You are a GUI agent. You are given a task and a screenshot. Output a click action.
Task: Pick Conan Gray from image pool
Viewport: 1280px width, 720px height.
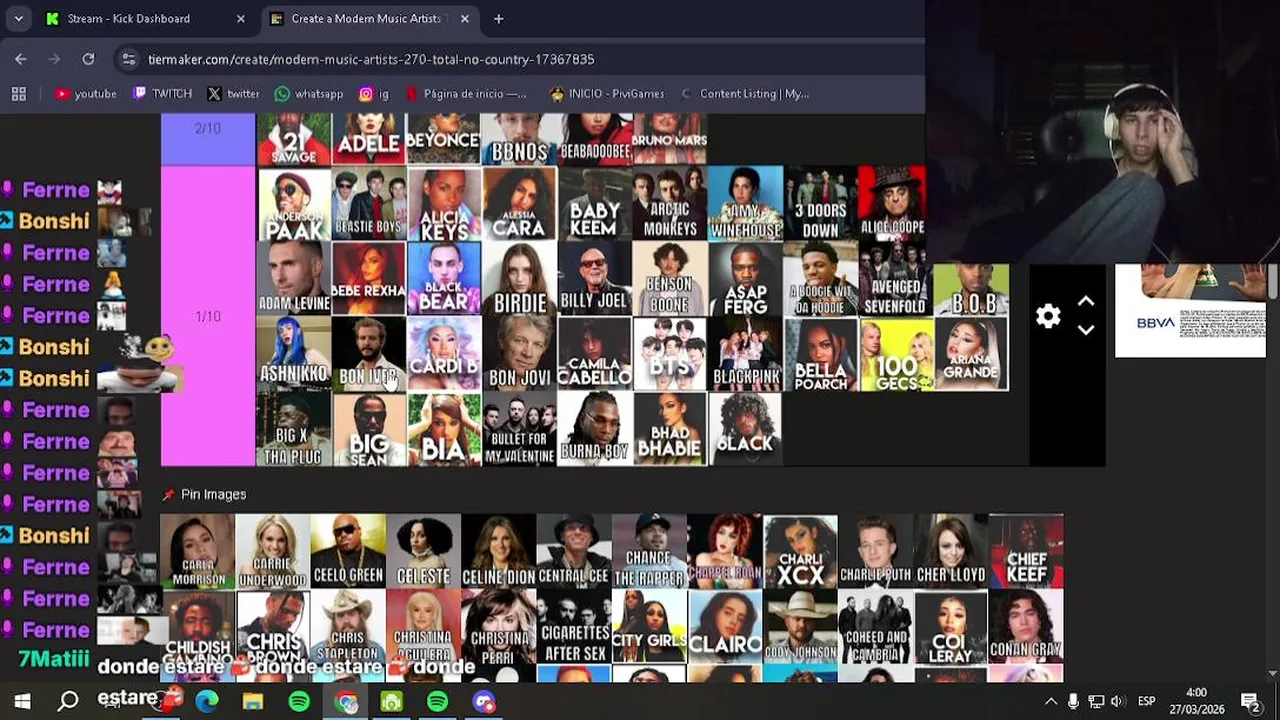[x=1026, y=627]
